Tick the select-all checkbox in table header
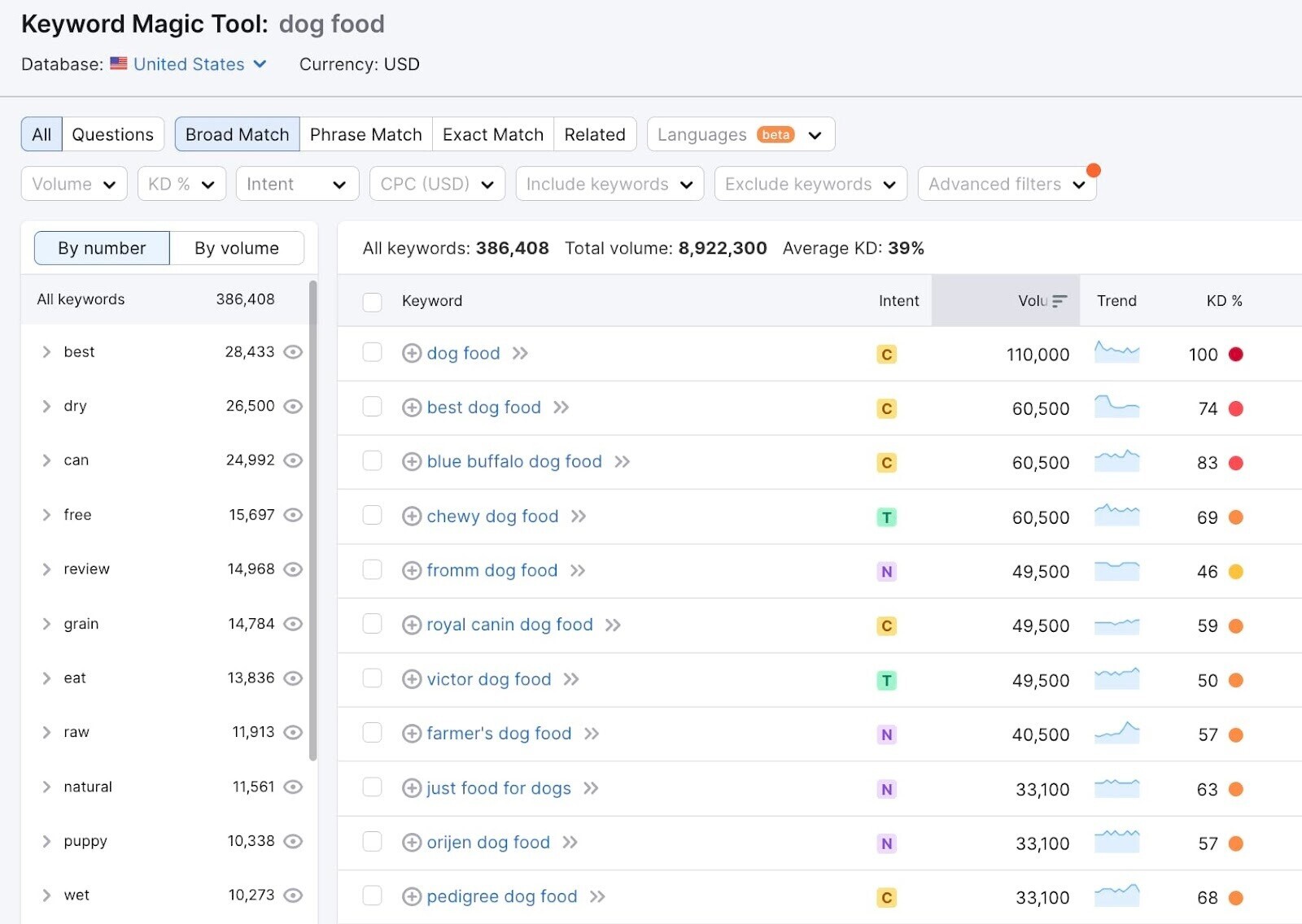 coord(372,302)
